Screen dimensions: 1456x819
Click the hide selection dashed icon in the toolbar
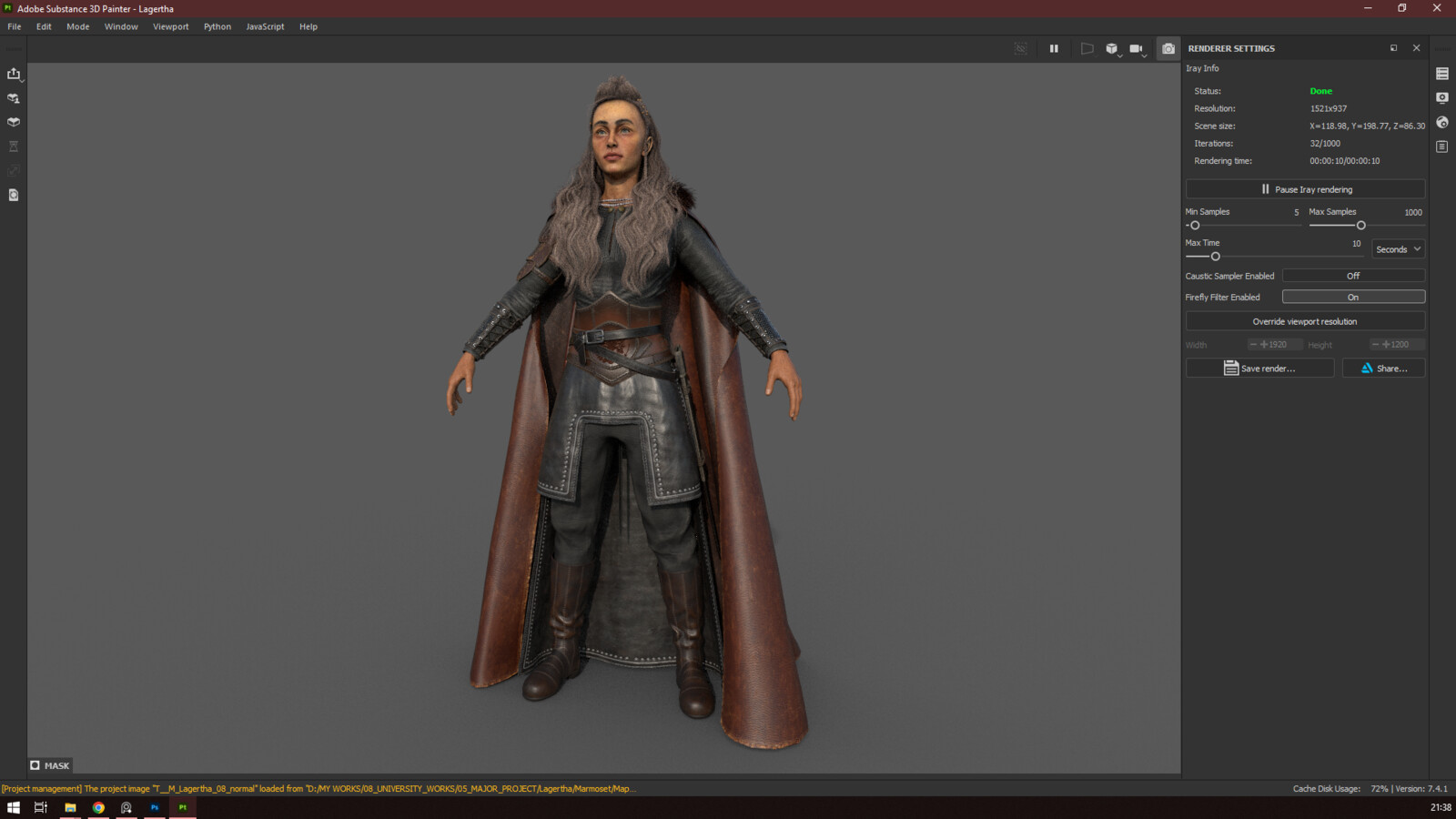click(x=1021, y=48)
